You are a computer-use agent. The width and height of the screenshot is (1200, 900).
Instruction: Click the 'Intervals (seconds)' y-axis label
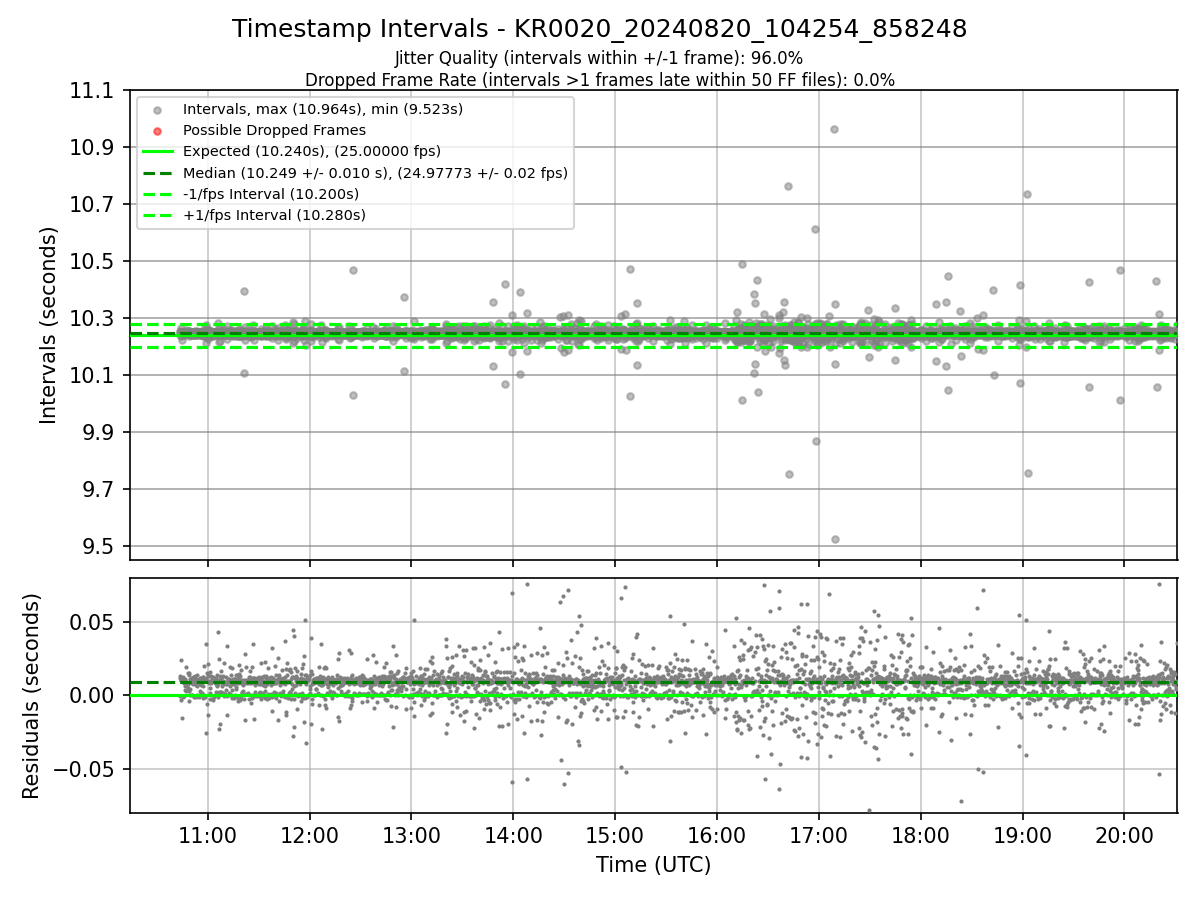49,325
